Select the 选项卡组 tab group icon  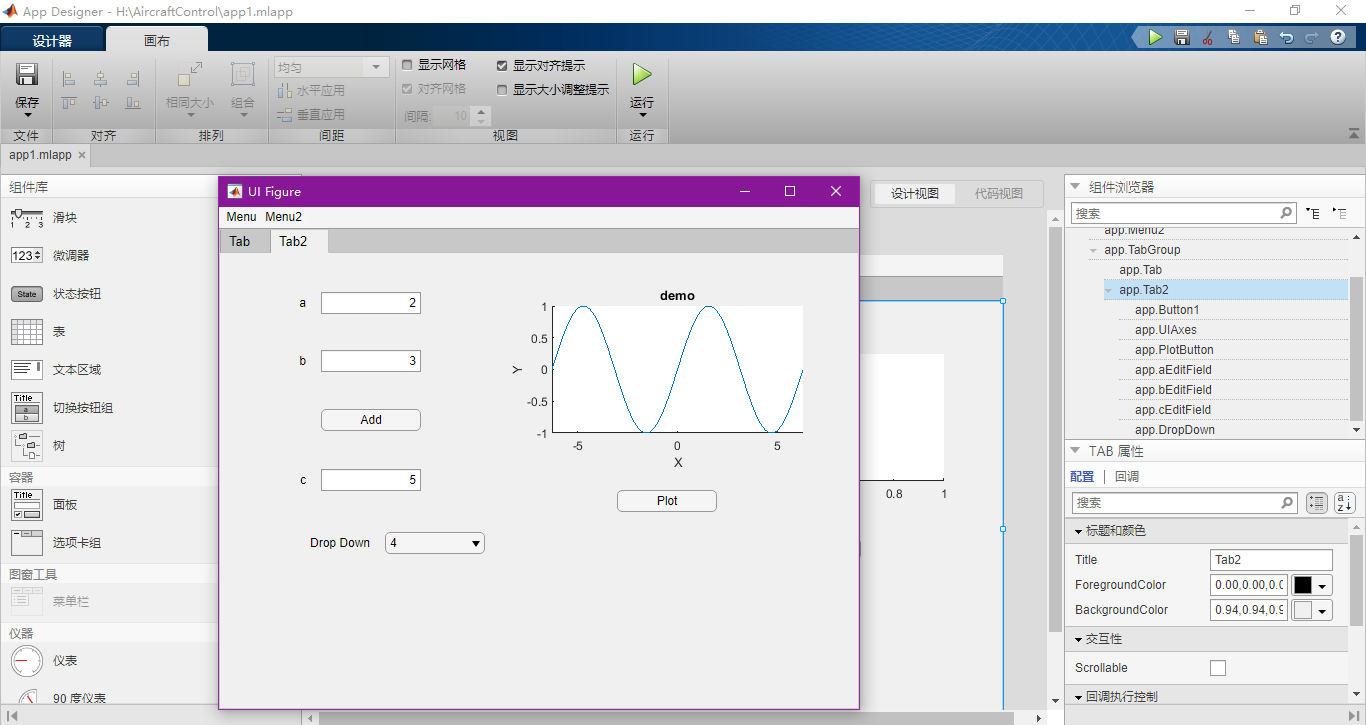coord(26,543)
